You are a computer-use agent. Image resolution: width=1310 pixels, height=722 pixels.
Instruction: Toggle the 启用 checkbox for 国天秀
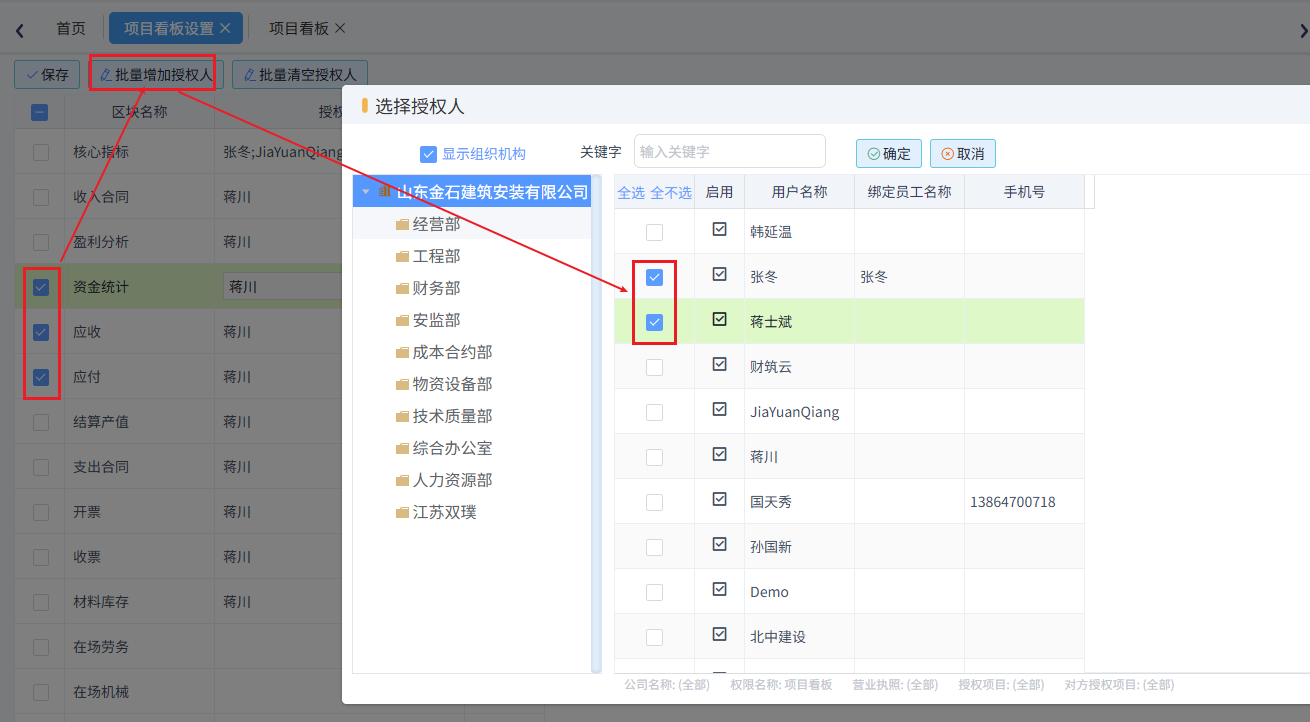click(719, 499)
